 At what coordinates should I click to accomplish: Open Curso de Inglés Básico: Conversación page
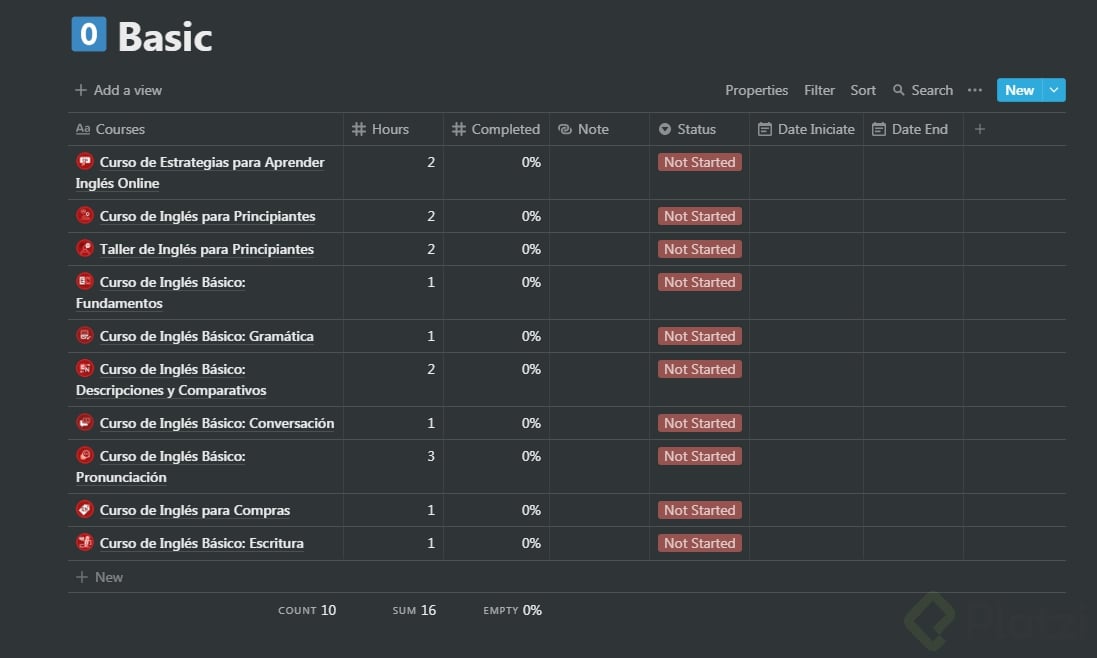click(x=216, y=423)
